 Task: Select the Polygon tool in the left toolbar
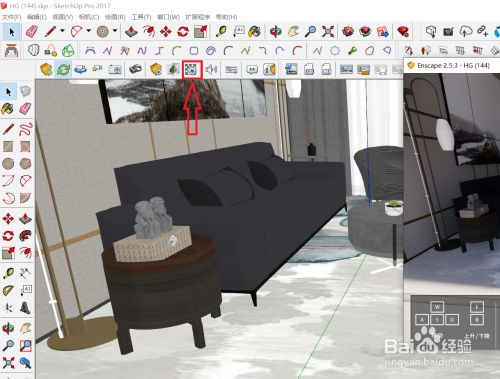[x=25, y=163]
